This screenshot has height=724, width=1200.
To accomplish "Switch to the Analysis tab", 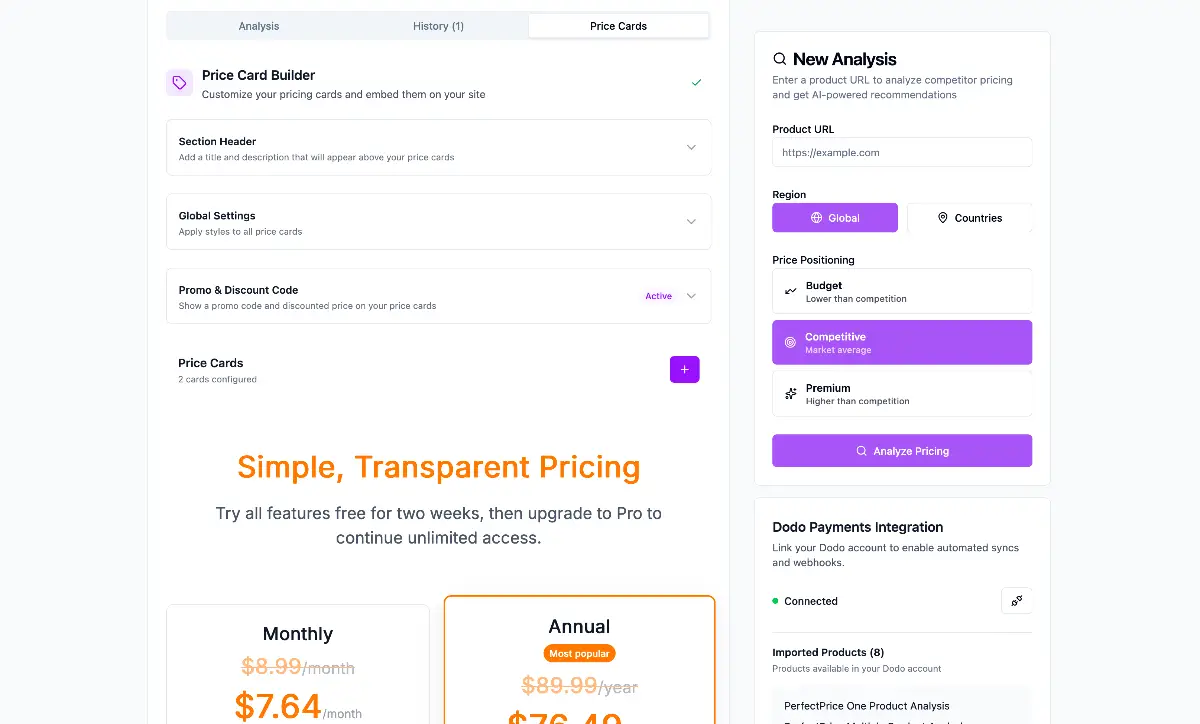I will pyautogui.click(x=259, y=26).
